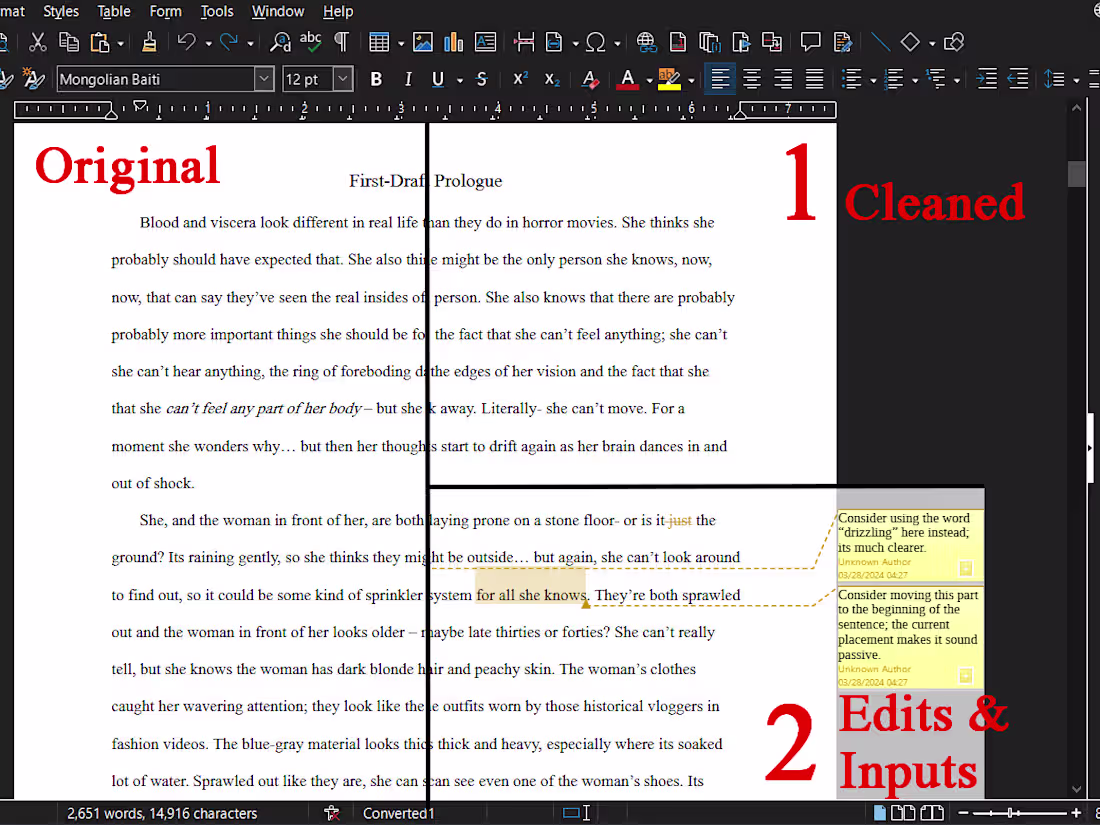Select the Clone Formatting paintbrush

click(x=149, y=42)
